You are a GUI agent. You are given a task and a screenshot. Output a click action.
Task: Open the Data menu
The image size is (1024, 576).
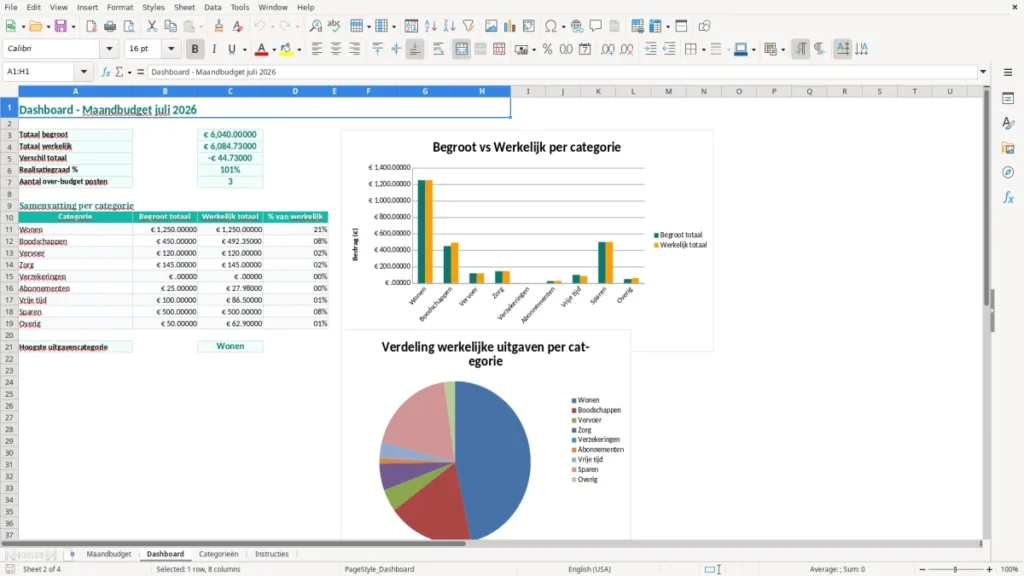212,7
